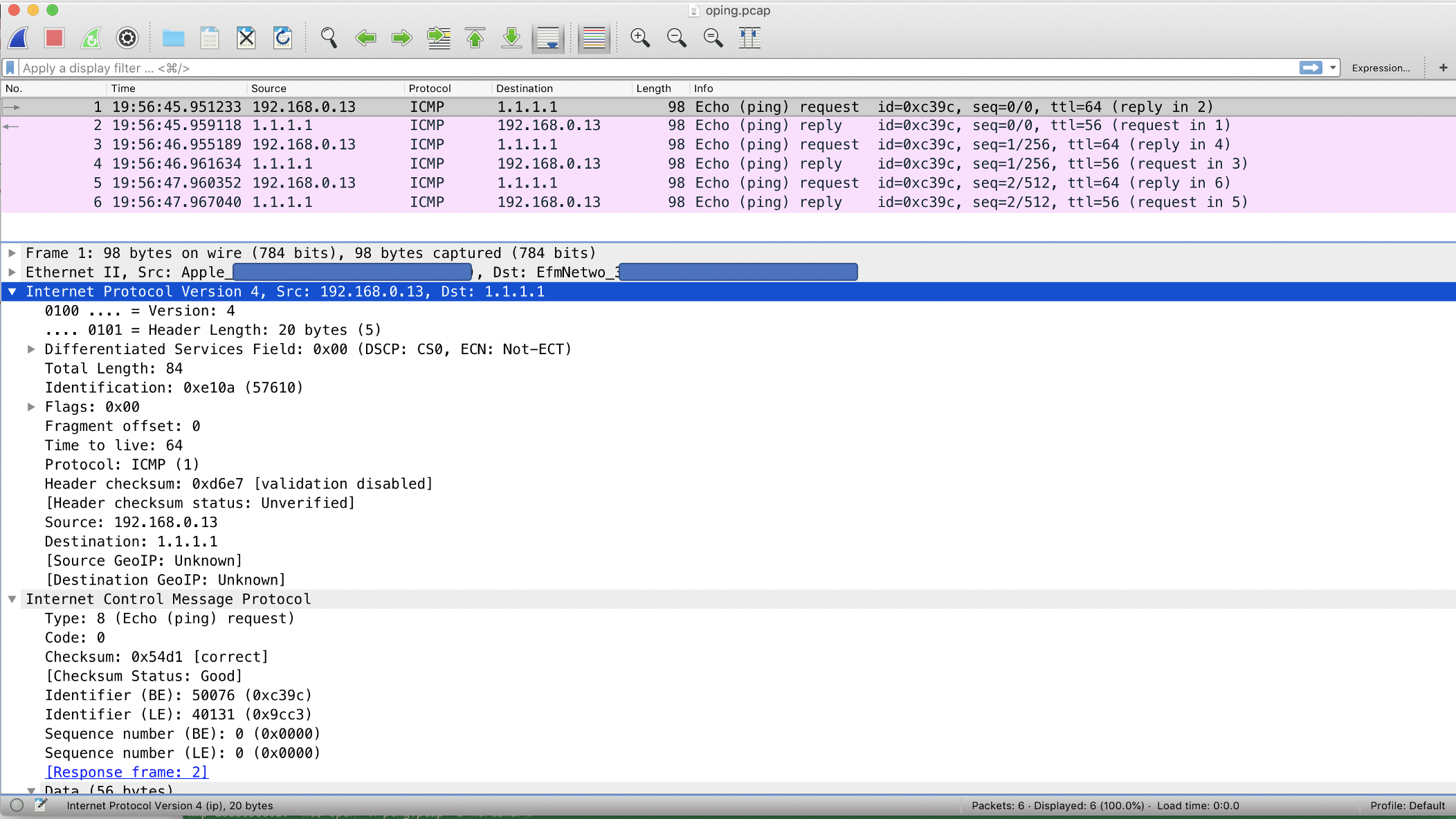Toggle packet list colorization
The width and height of the screenshot is (1456, 819).
coord(594,38)
